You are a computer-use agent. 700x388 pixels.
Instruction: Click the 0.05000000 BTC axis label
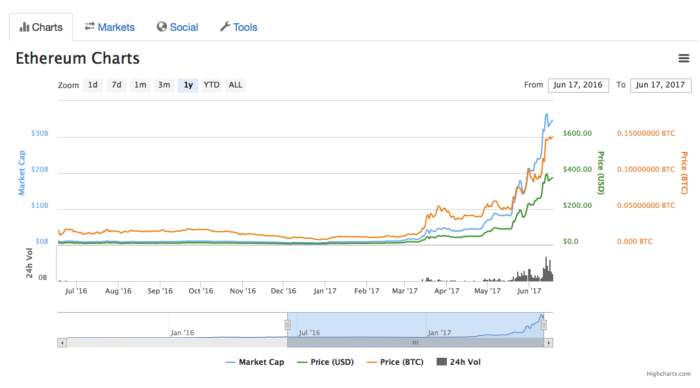(x=646, y=205)
